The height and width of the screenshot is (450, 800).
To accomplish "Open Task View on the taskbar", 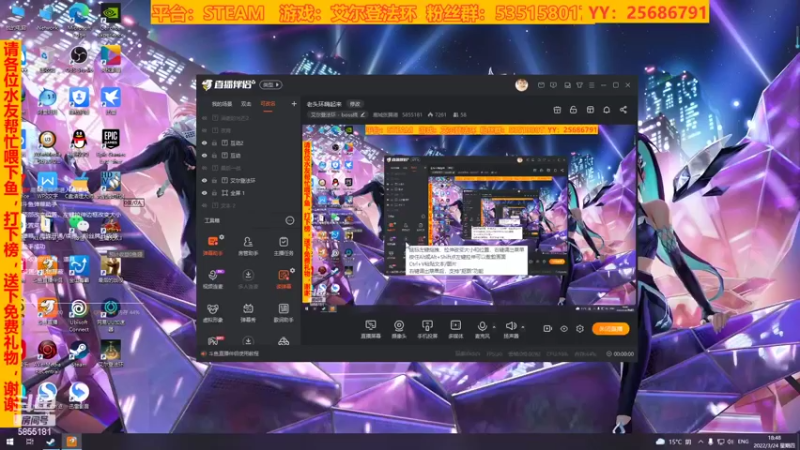I will tap(30, 441).
